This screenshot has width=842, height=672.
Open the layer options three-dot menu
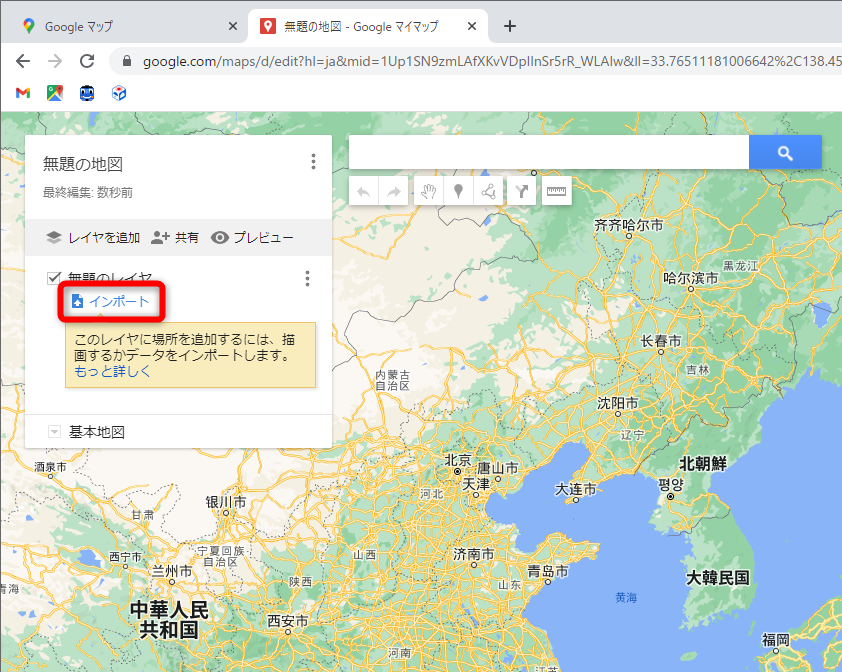pos(307,279)
